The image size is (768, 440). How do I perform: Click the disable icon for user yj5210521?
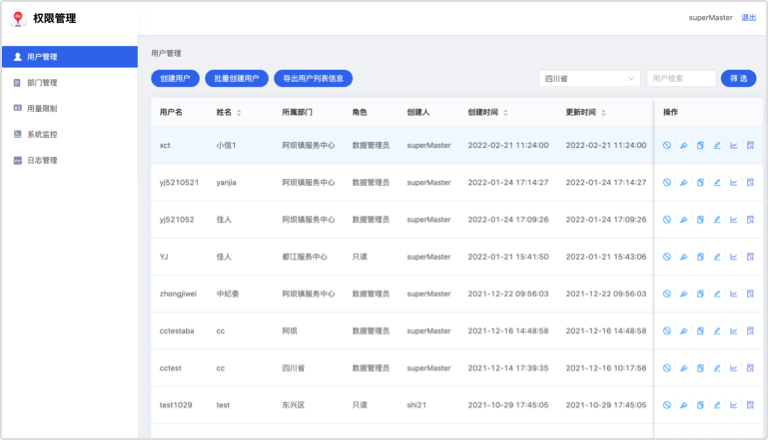click(667, 183)
